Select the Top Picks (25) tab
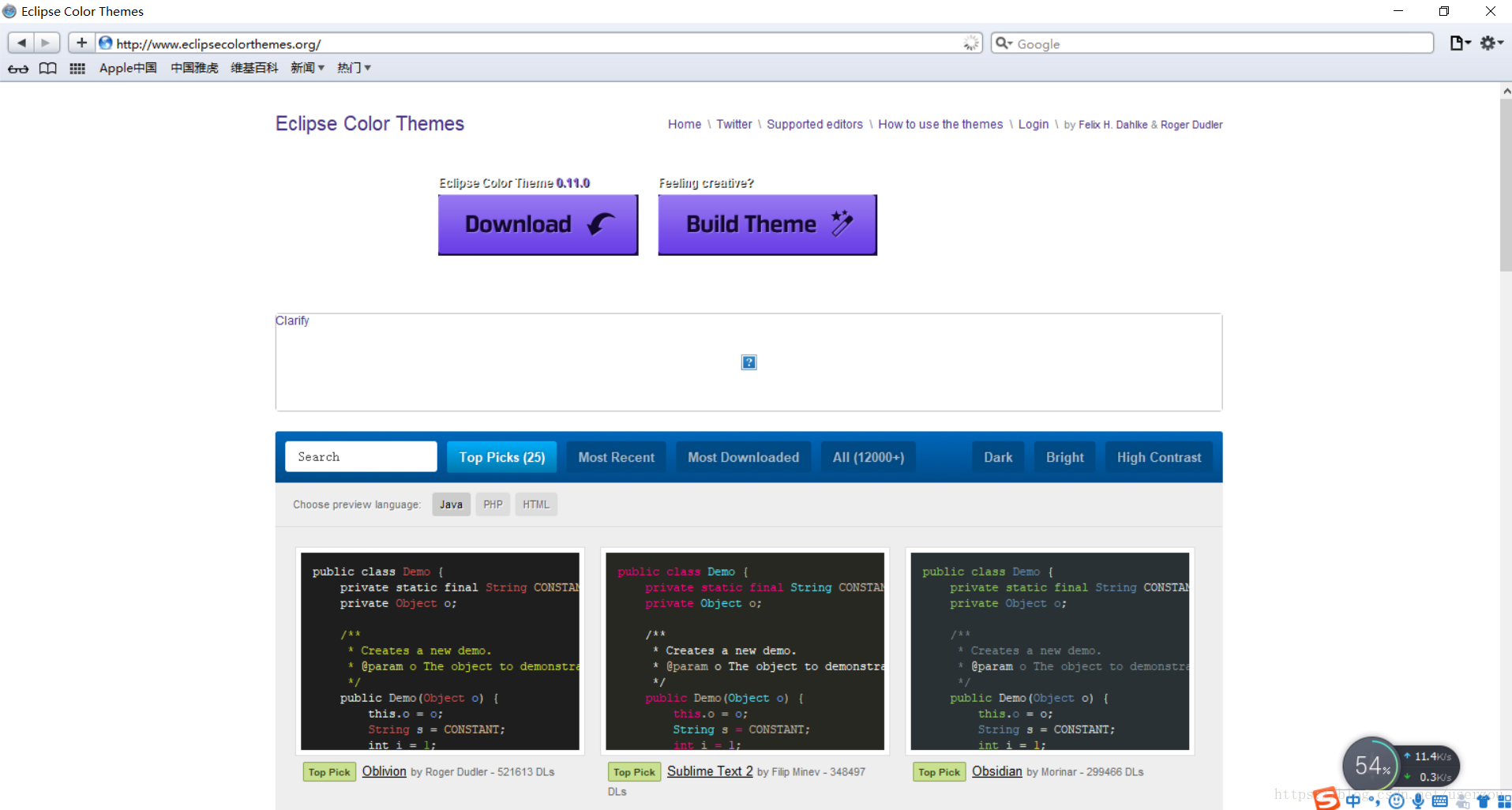Screen dimensions: 1512x810 pos(502,457)
